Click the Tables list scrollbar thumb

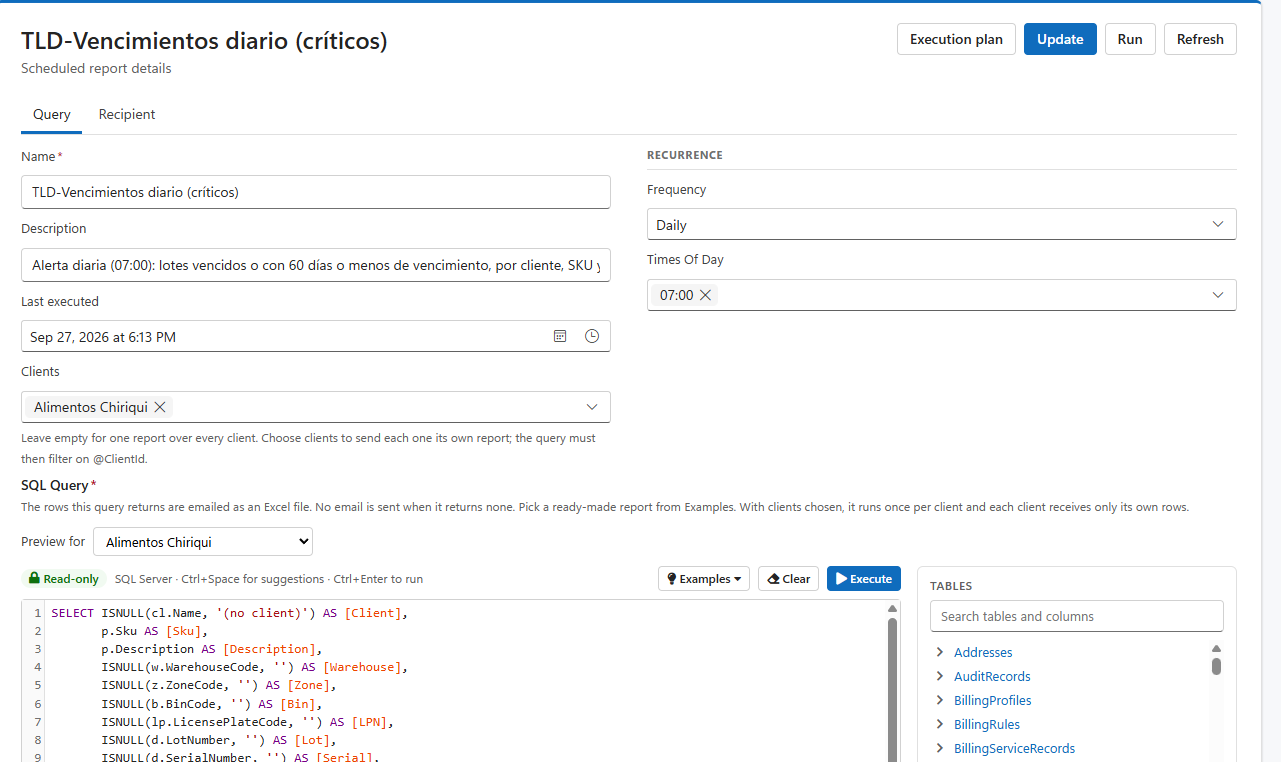point(1217,665)
